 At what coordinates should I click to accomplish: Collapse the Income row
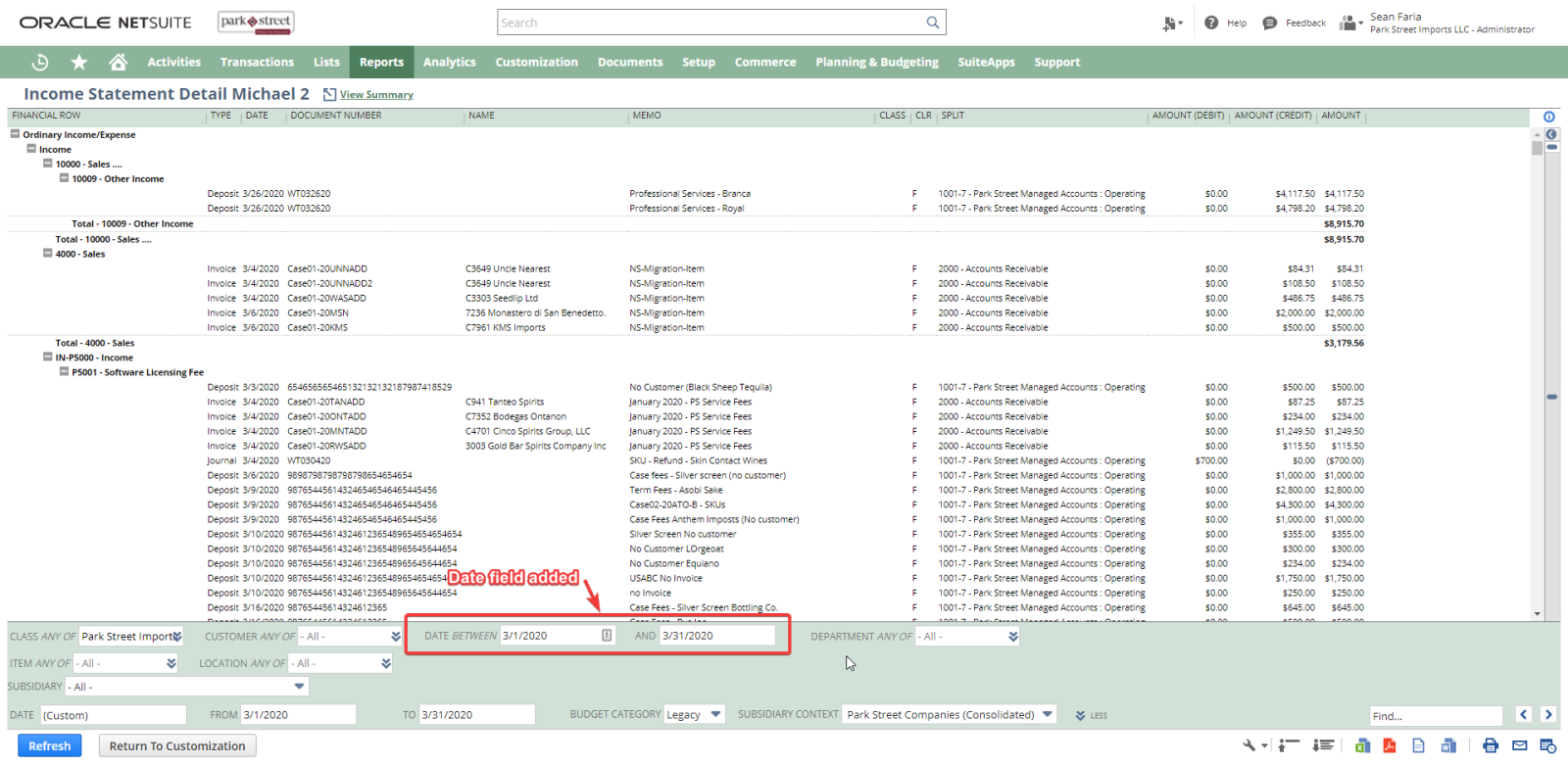point(31,149)
